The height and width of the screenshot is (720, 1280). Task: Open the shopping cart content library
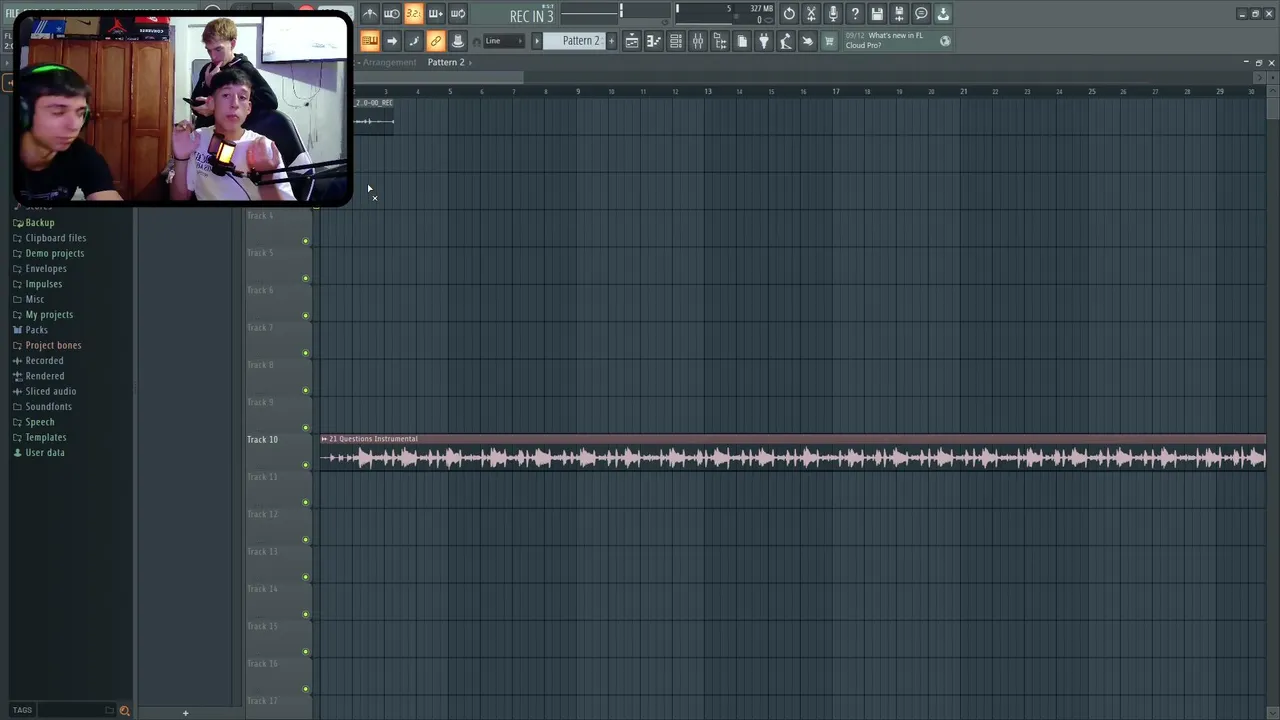(829, 41)
